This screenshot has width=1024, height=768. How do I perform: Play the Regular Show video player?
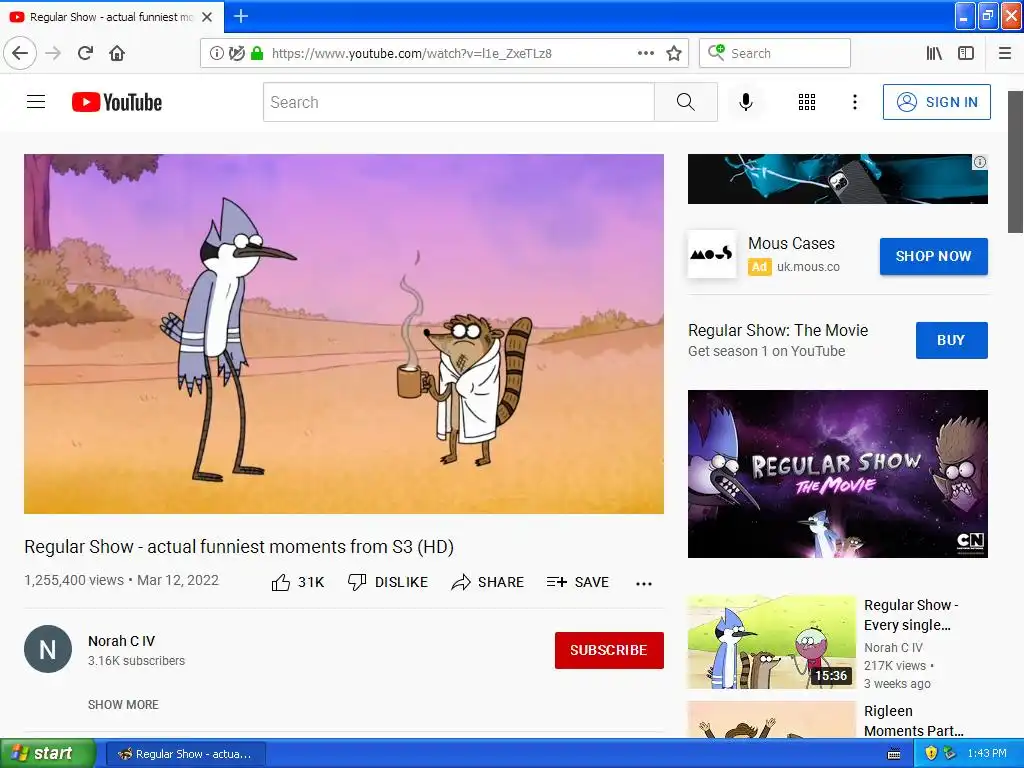pos(344,334)
